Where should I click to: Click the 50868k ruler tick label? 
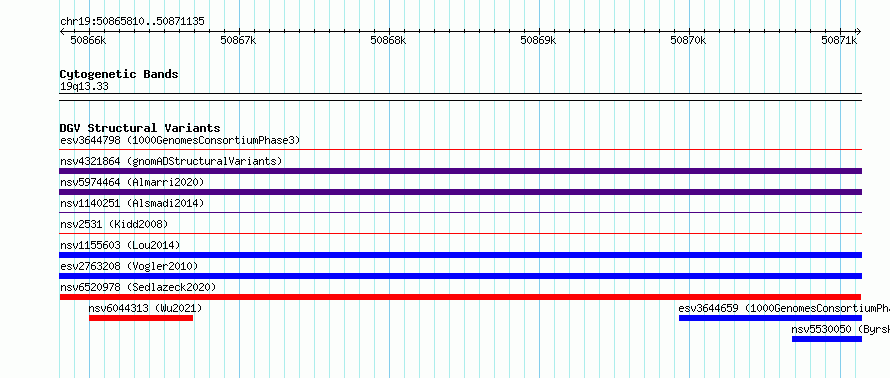(388, 40)
